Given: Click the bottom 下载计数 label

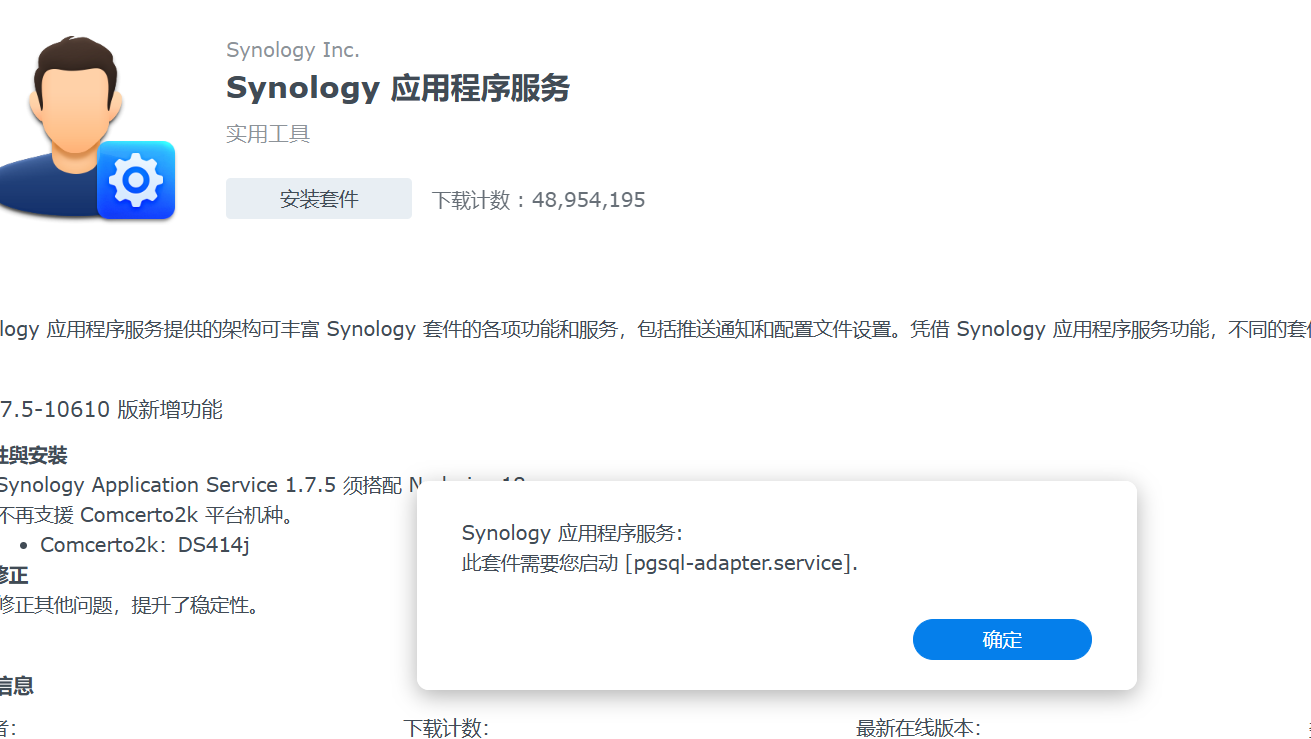Looking at the screenshot, I should pos(446,728).
